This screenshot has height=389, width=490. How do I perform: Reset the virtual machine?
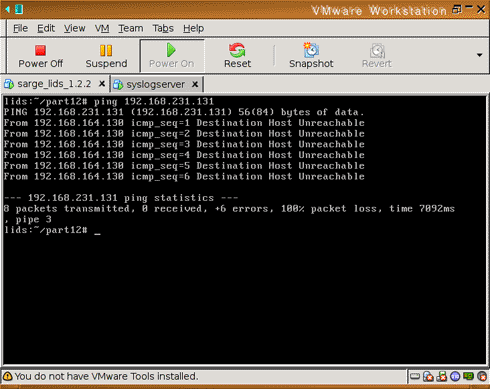pyautogui.click(x=237, y=56)
